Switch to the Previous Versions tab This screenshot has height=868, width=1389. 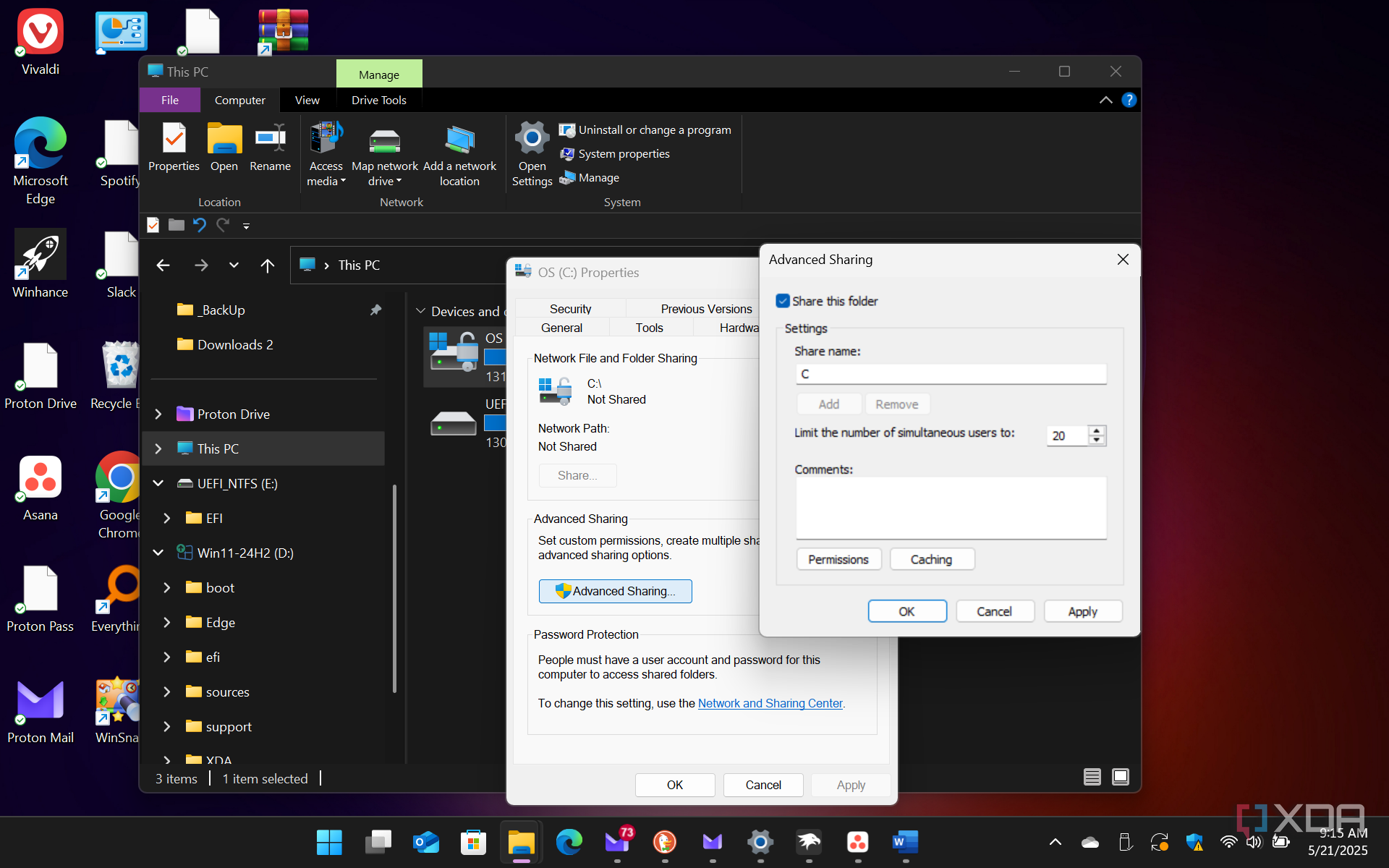click(706, 309)
